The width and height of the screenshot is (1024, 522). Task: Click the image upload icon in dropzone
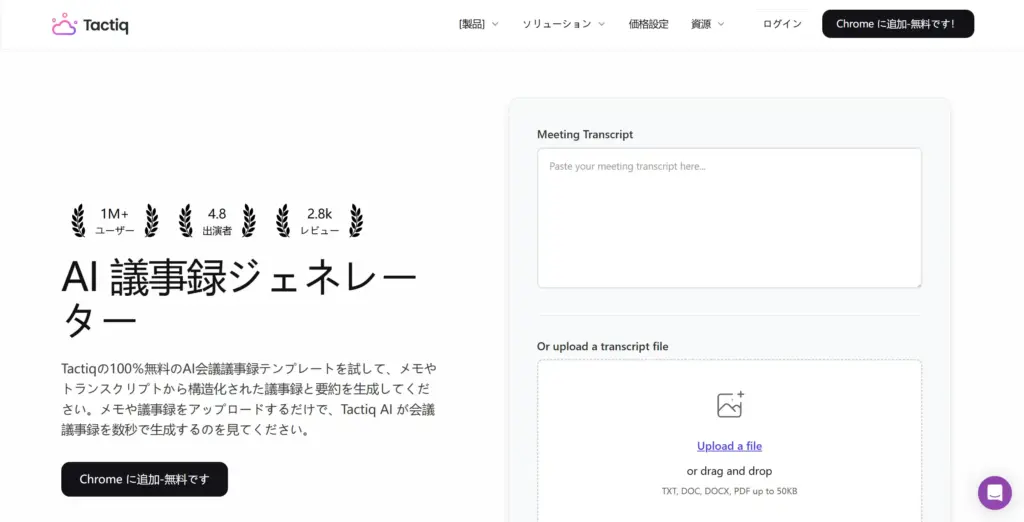click(730, 405)
